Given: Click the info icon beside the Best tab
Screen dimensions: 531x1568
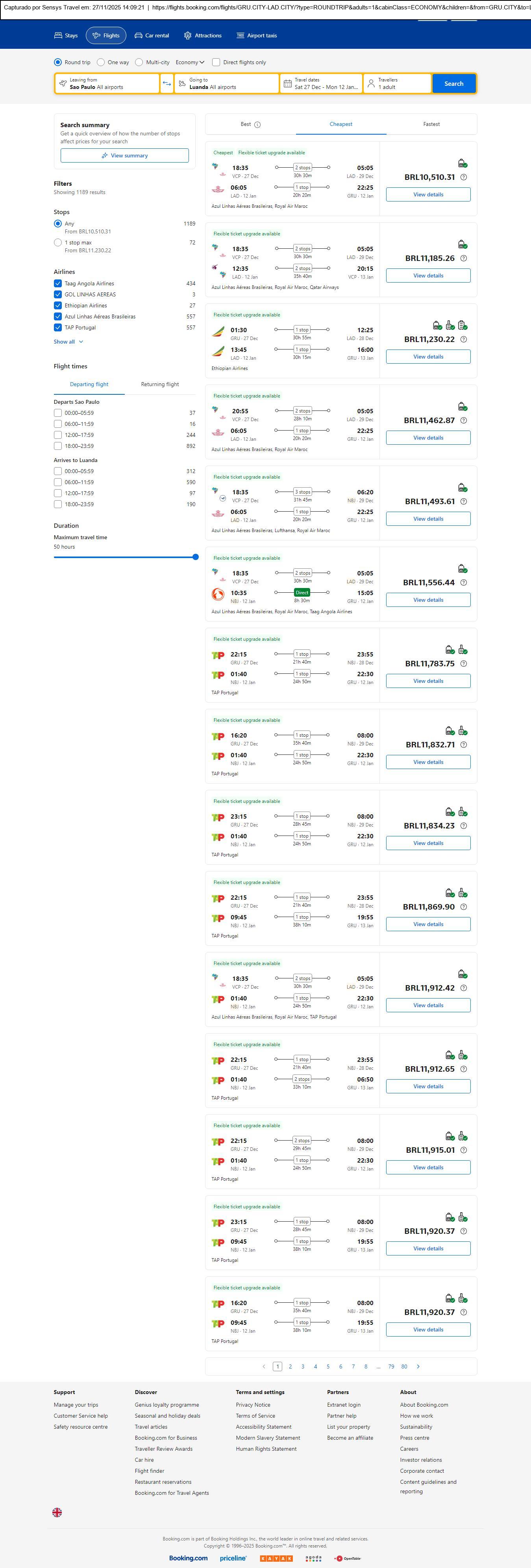Looking at the screenshot, I should 257,125.
